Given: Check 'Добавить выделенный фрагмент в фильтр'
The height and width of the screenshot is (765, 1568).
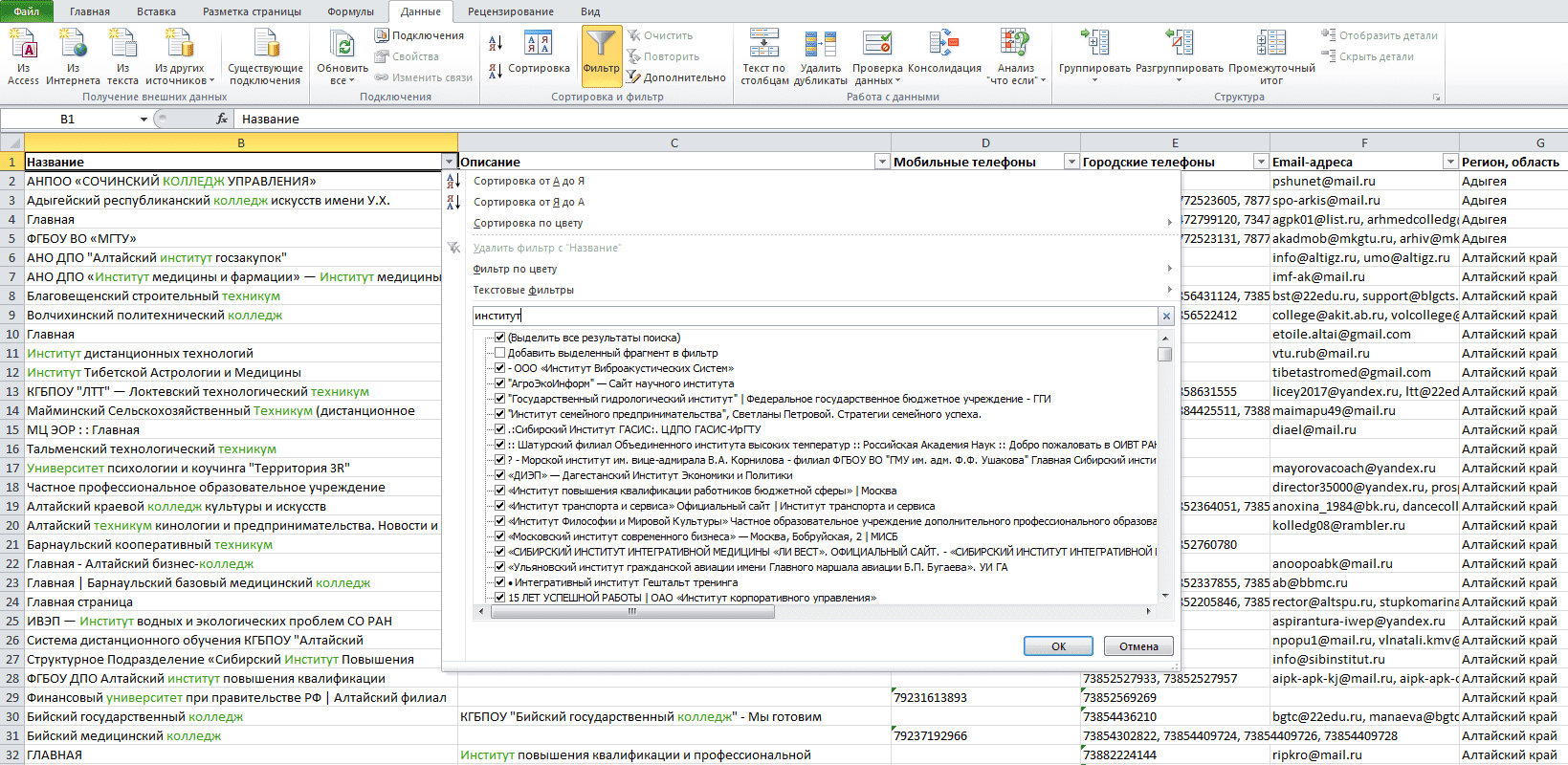Looking at the screenshot, I should [499, 353].
